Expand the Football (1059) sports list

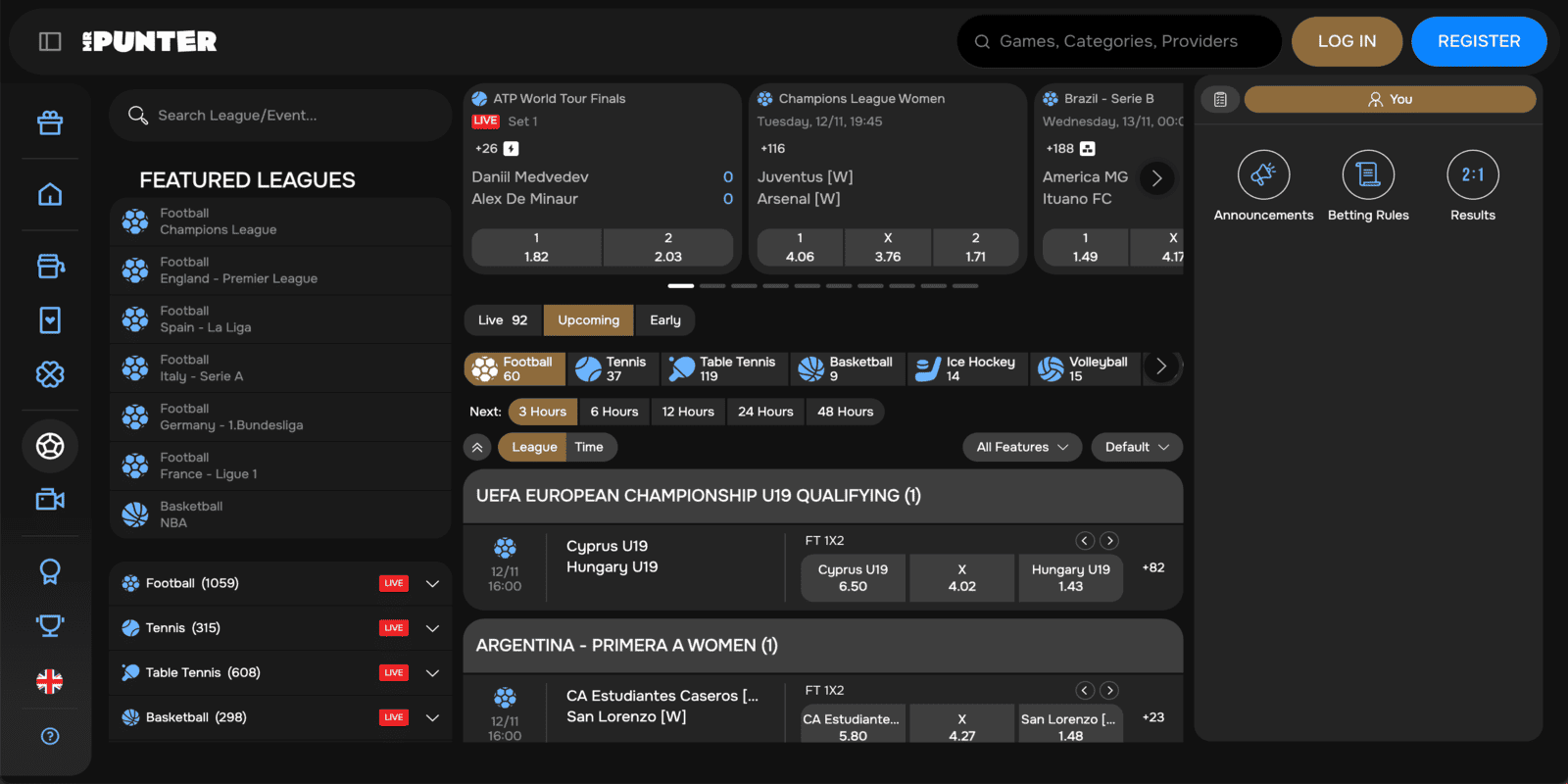pos(432,583)
